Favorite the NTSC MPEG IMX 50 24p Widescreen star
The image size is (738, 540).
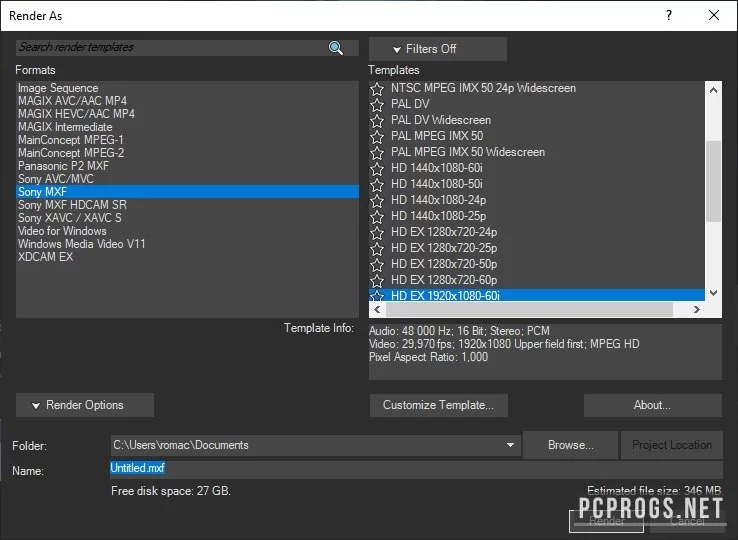(377, 89)
